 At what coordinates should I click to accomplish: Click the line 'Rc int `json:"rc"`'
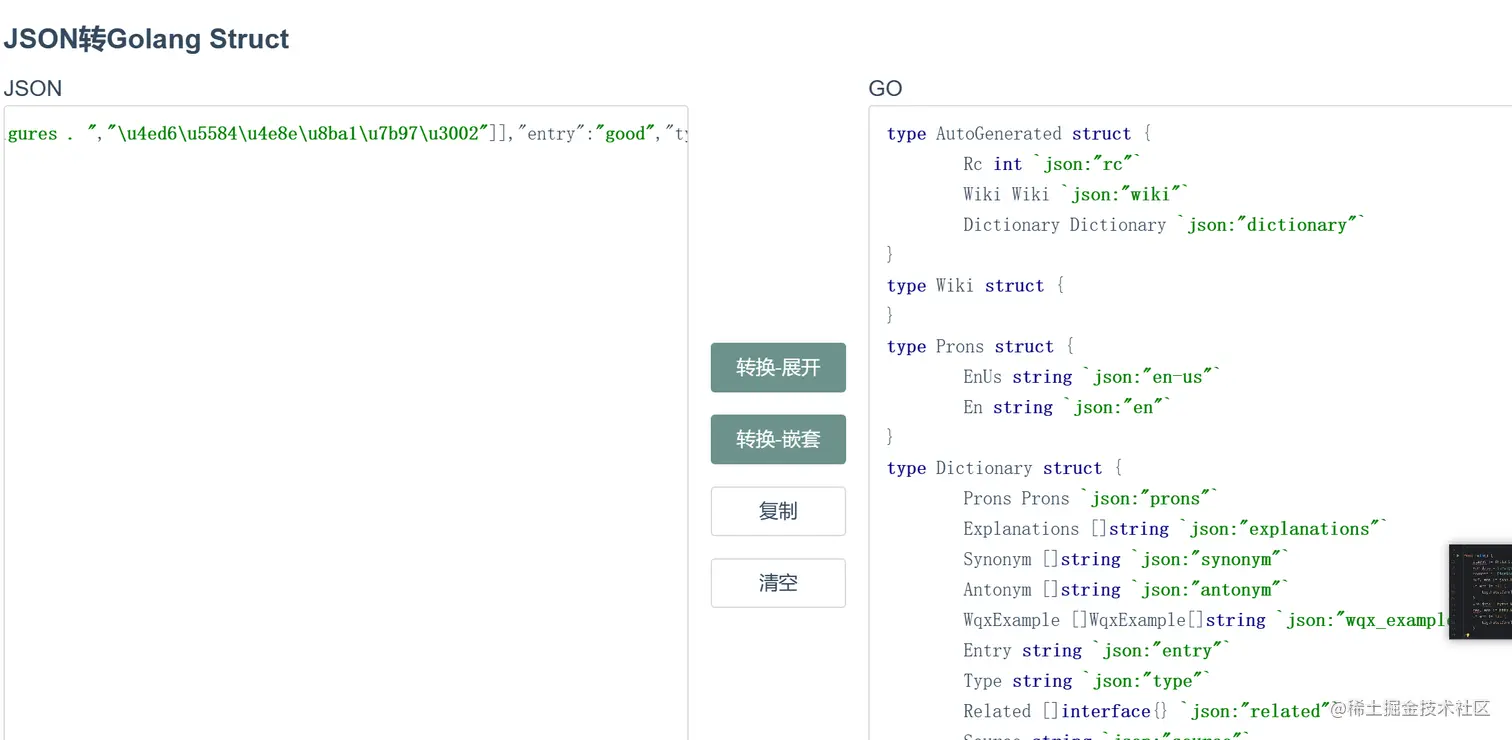(x=1052, y=164)
